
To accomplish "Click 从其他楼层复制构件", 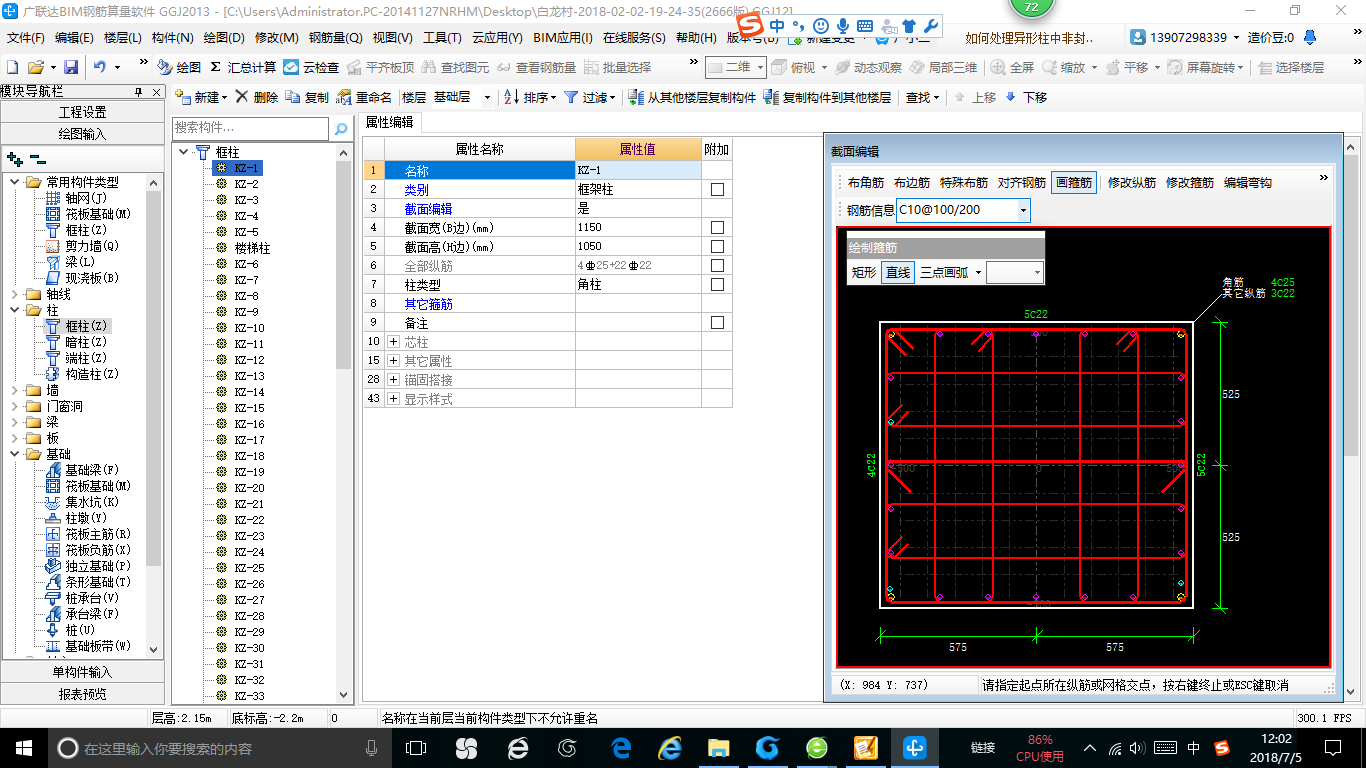I will tap(692, 97).
